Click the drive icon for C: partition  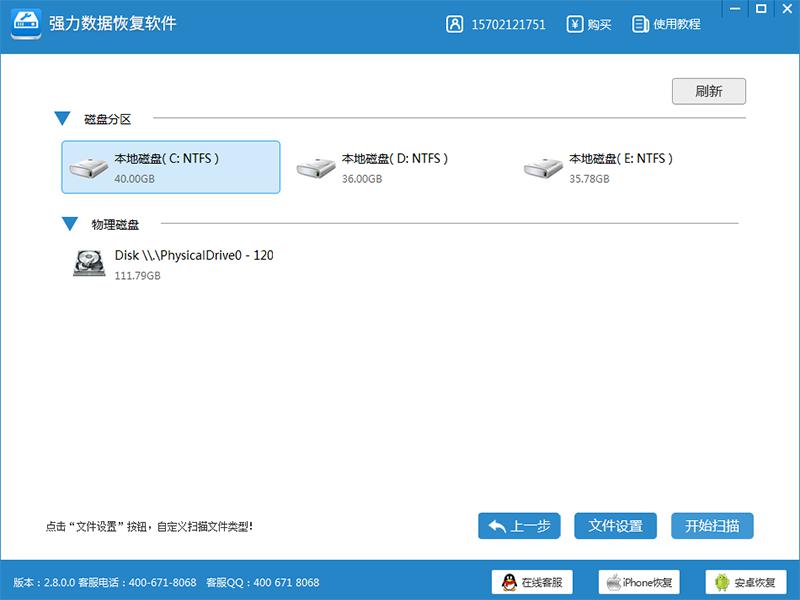[89, 167]
